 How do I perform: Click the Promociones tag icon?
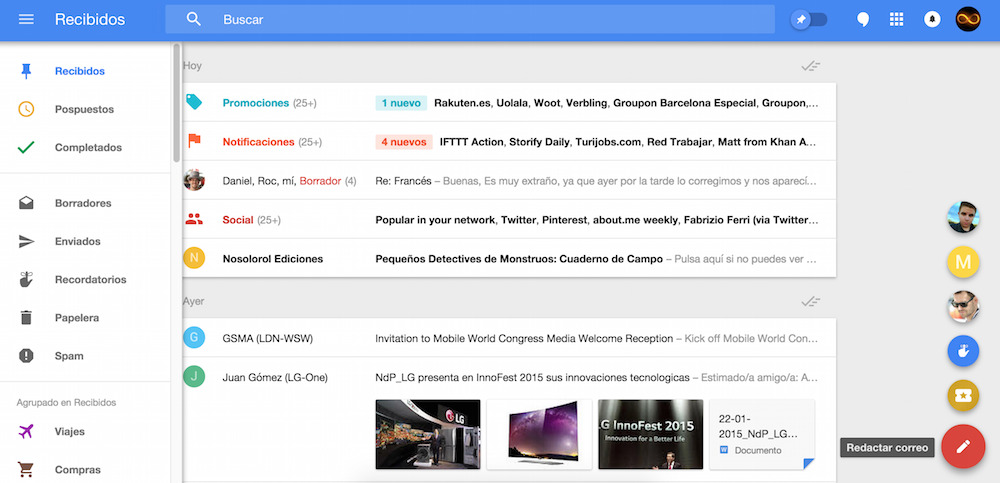tap(194, 102)
